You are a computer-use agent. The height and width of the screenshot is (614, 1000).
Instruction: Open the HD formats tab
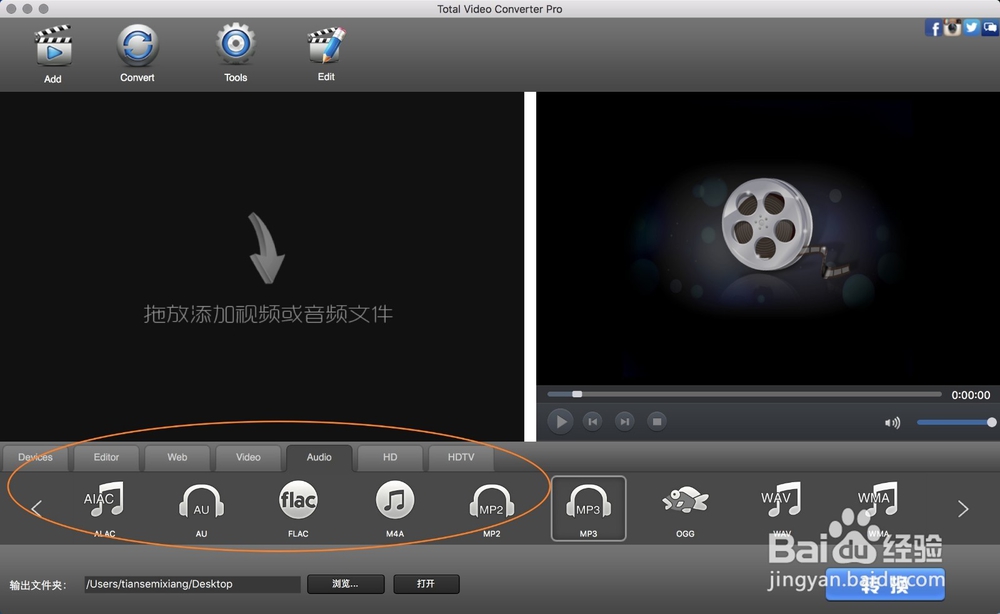[x=390, y=457]
